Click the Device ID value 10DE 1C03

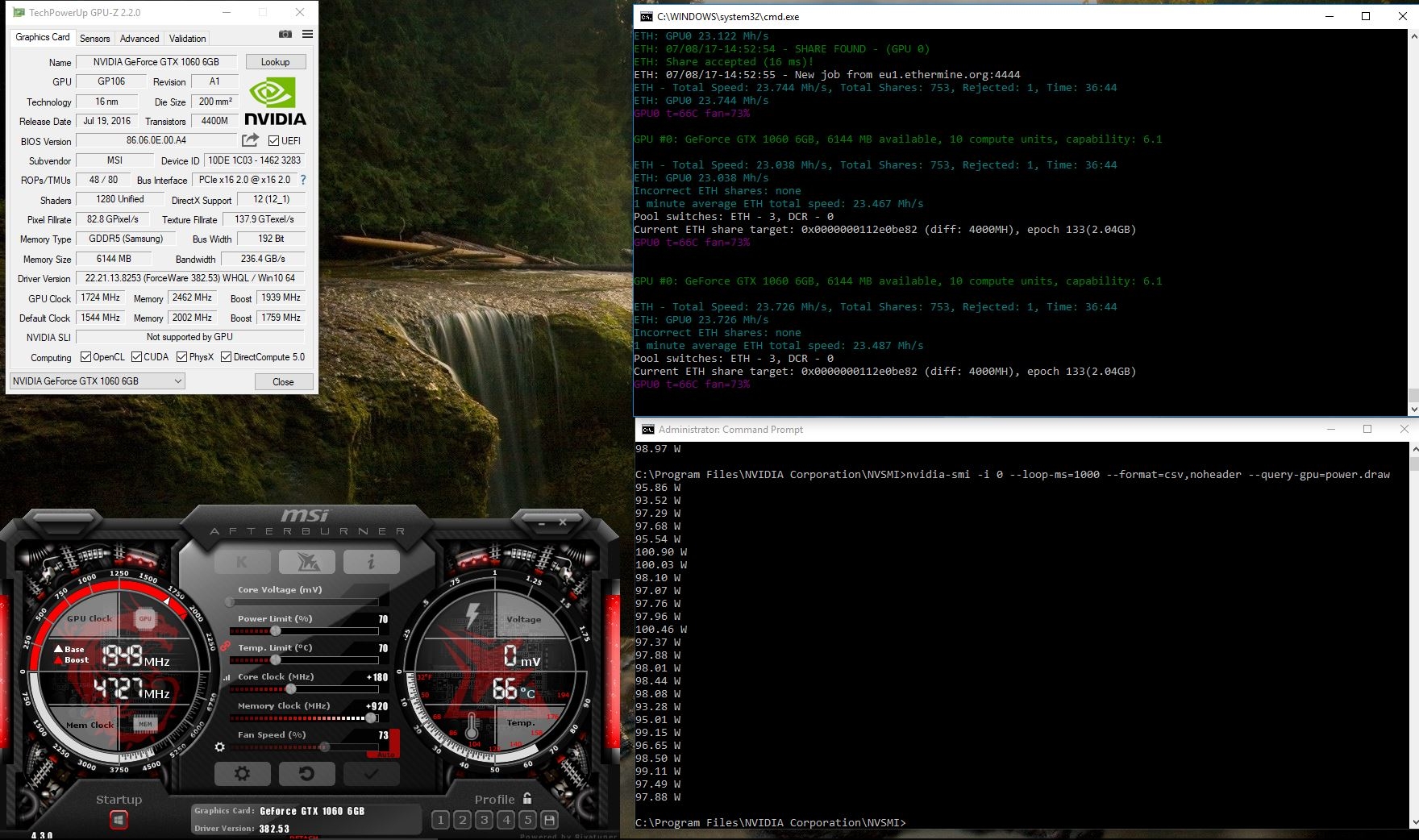pyautogui.click(x=254, y=160)
